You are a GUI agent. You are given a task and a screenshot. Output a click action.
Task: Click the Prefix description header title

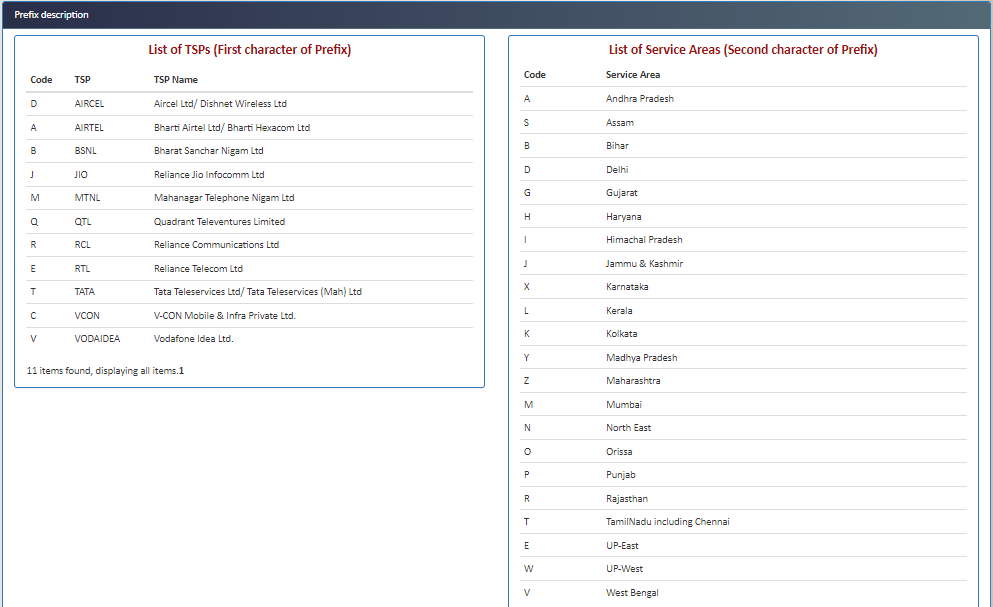tap(51, 15)
